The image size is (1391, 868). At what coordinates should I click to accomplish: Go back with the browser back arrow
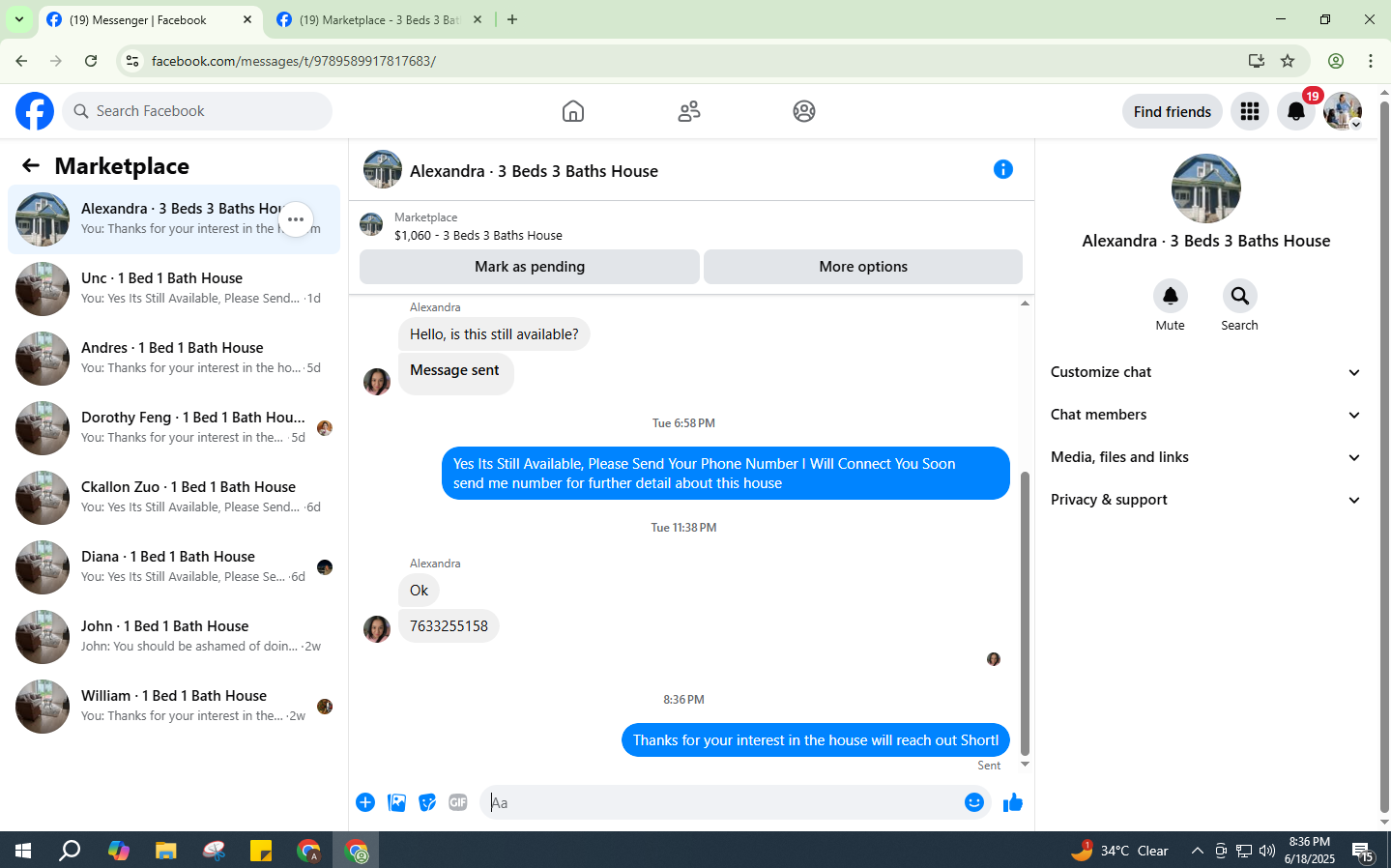21,61
